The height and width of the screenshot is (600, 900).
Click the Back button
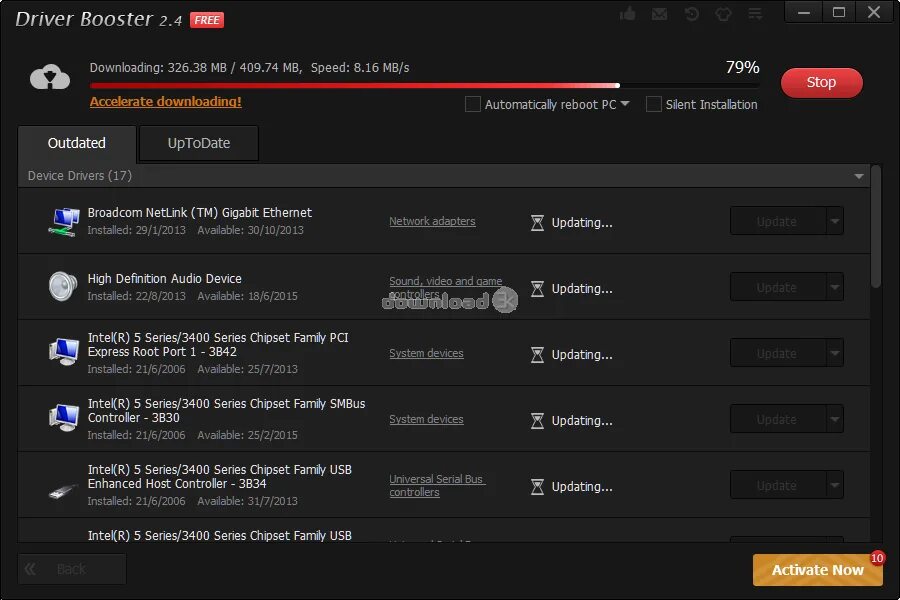click(x=72, y=569)
